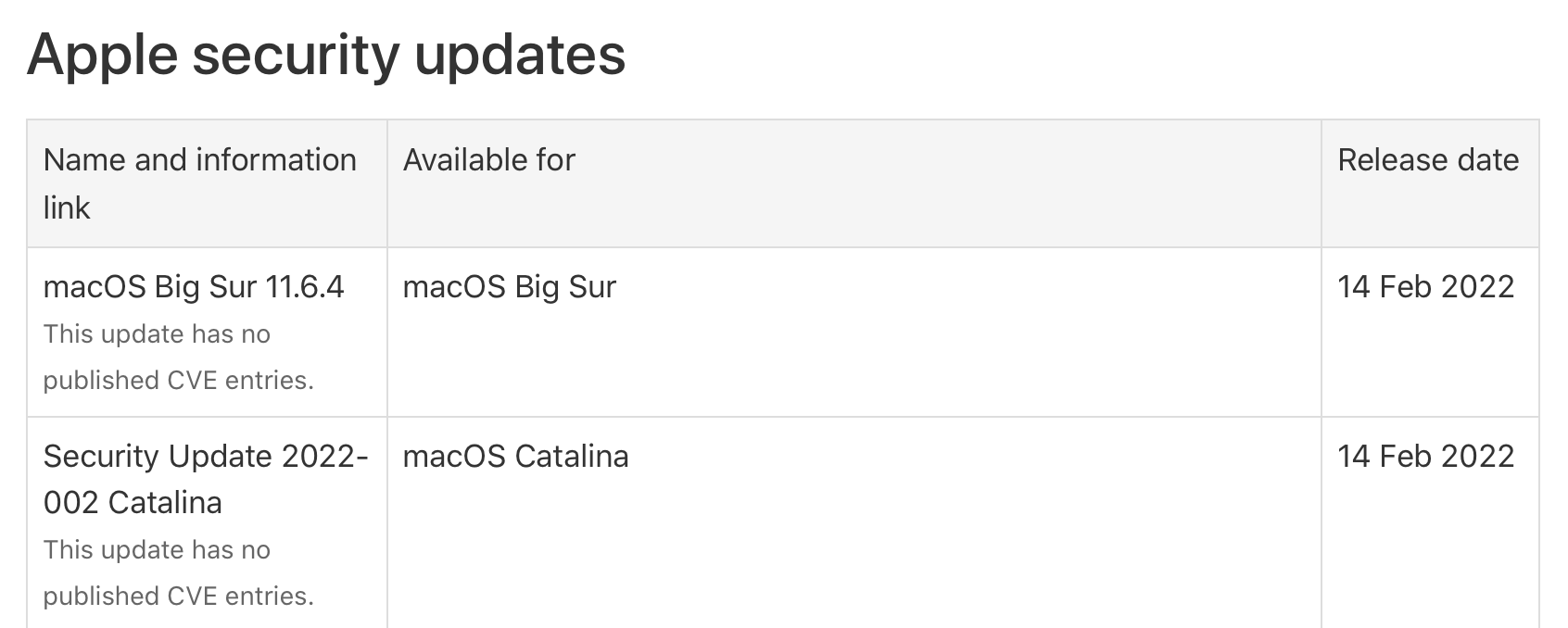This screenshot has width=1568, height=628.
Task: Select the "Security Update 2022-002 Catalina" name
Action: tap(205, 479)
